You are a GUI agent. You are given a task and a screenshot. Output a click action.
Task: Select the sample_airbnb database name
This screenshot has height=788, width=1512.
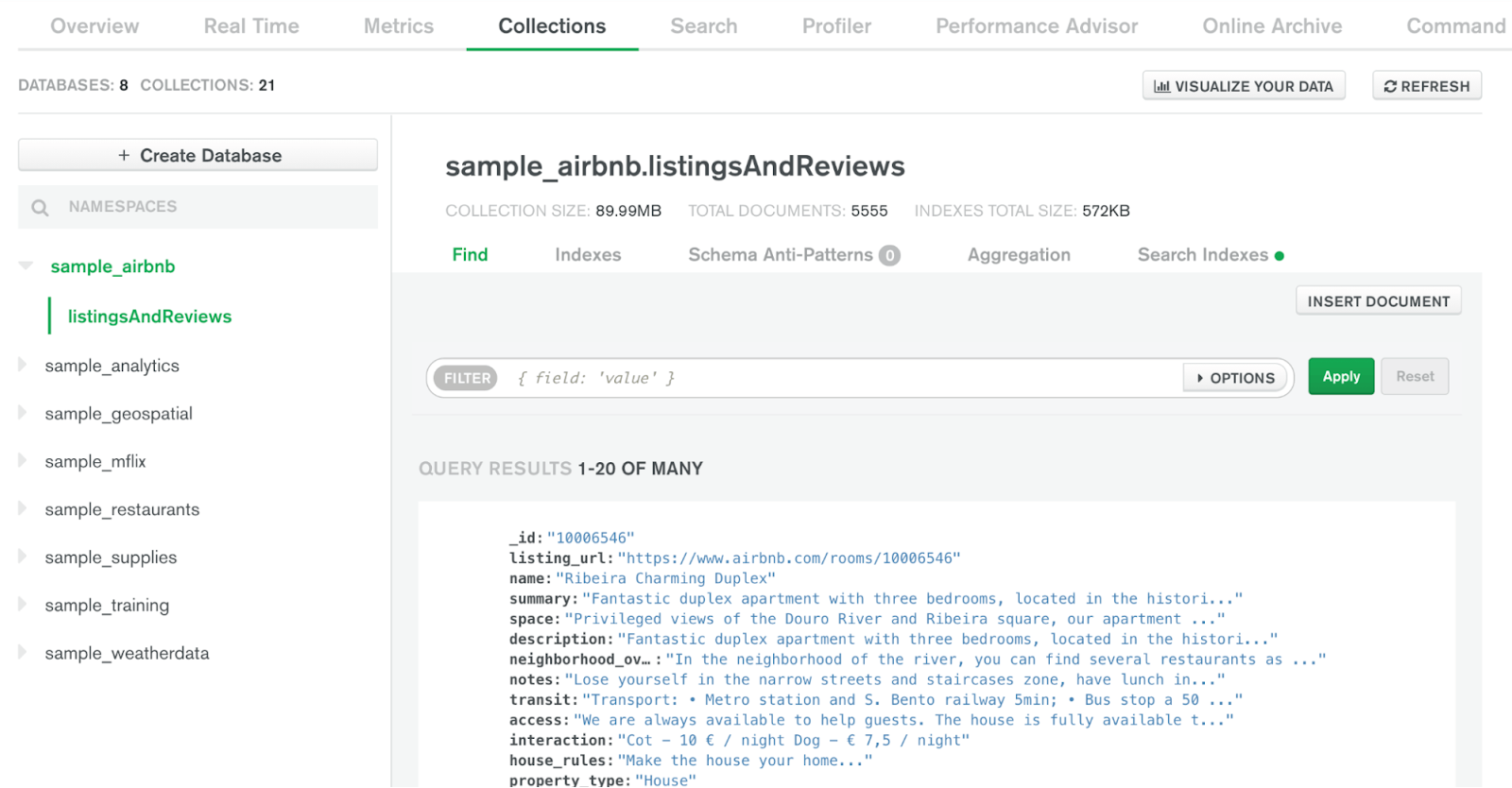tap(112, 266)
